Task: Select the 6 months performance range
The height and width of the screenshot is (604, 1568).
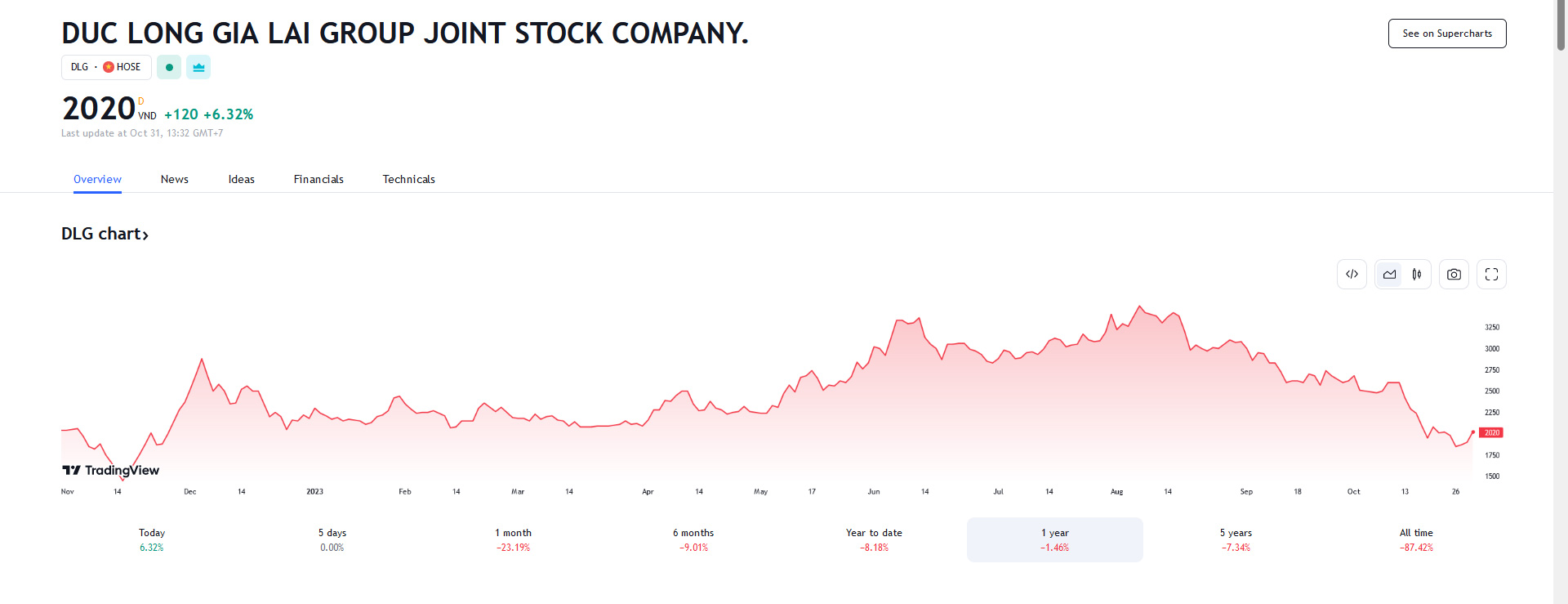Action: [x=693, y=539]
